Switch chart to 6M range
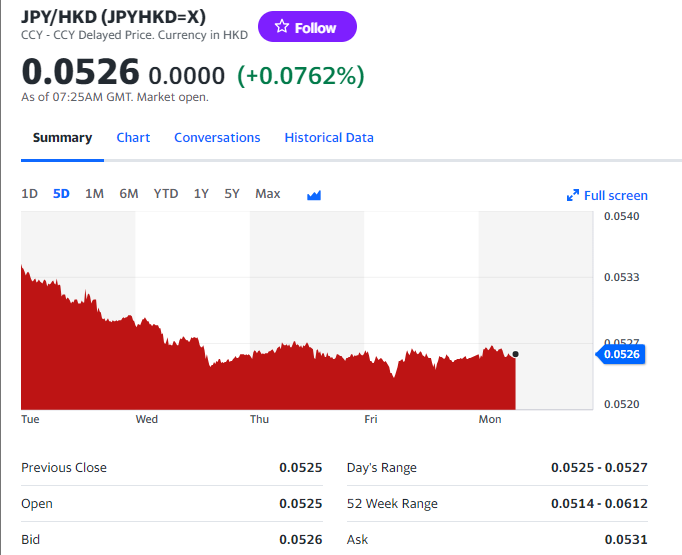682x555 pixels. point(129,194)
